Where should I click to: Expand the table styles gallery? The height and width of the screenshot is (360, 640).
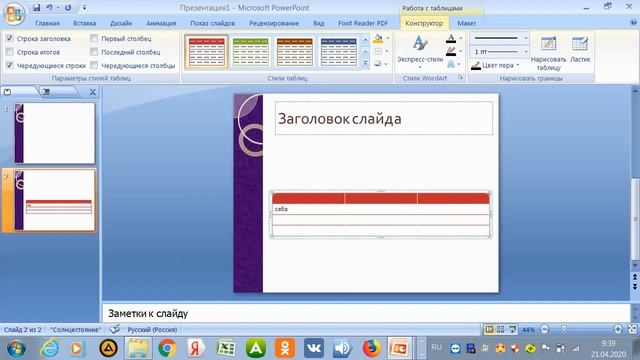(365, 64)
